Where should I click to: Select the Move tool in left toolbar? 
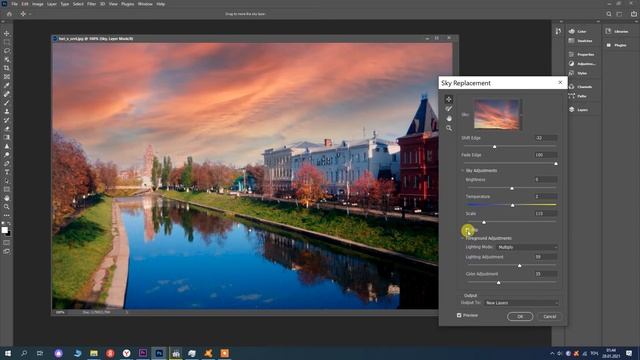(7, 33)
